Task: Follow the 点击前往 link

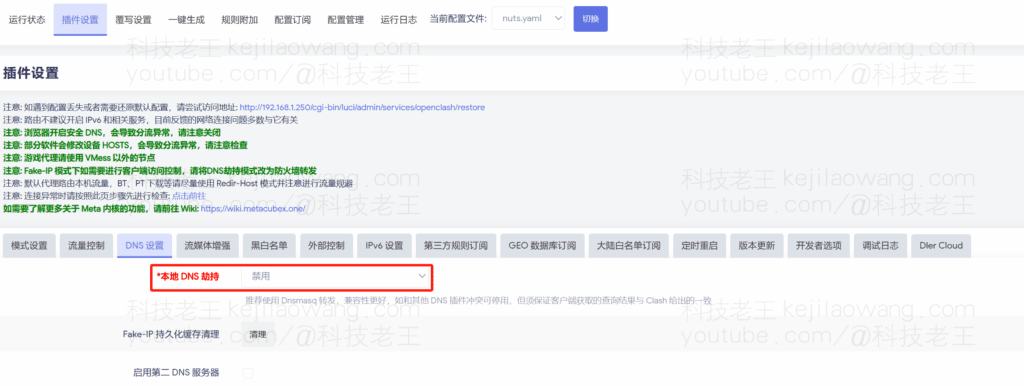Action: pos(189,196)
